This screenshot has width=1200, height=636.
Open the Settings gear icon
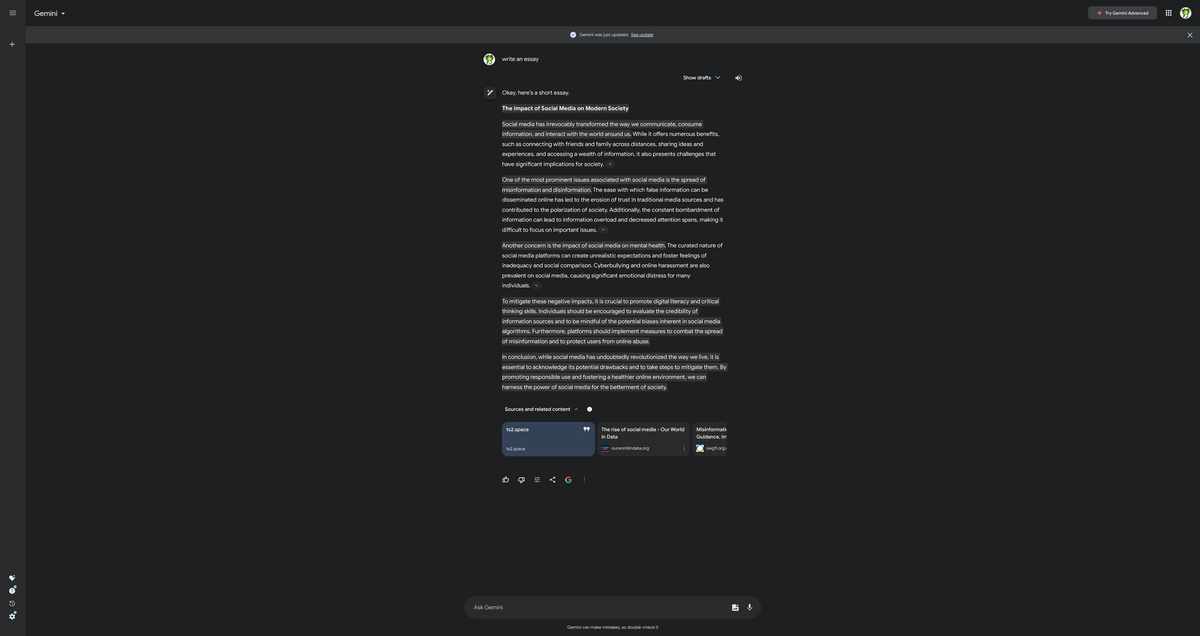pyautogui.click(x=12, y=616)
